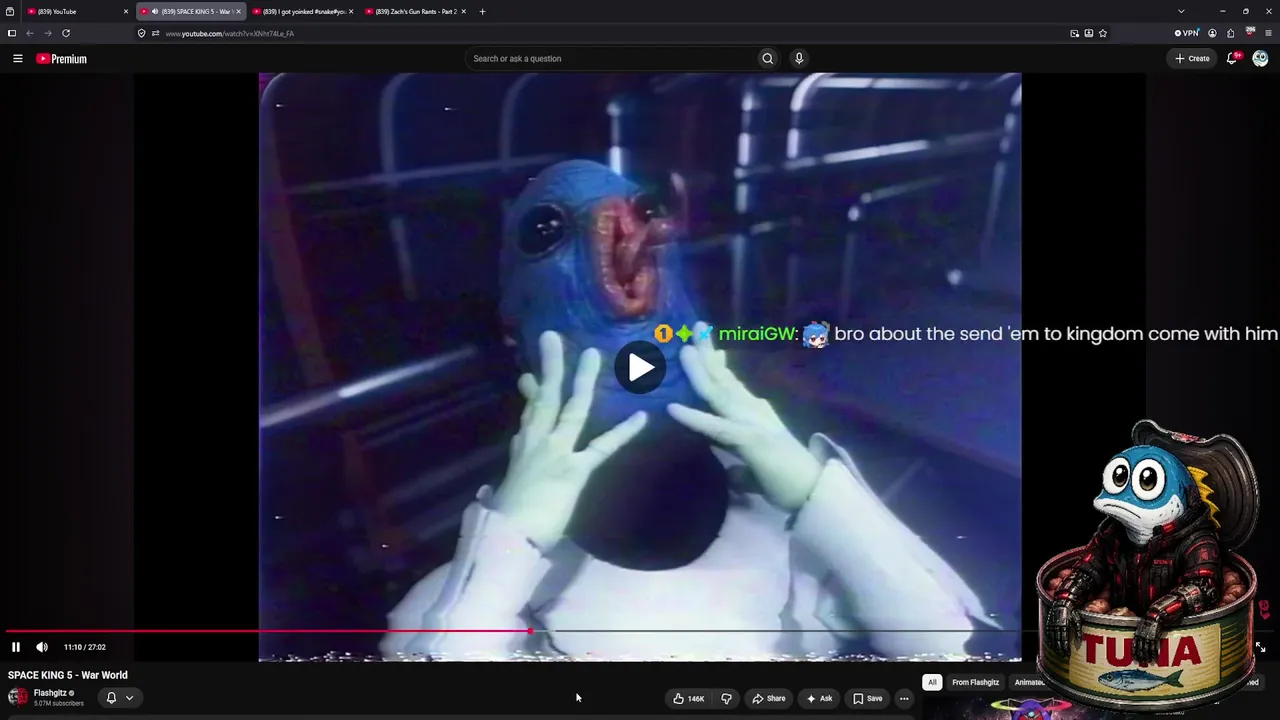The width and height of the screenshot is (1280, 720).
Task: Mute the video volume speaker
Action: click(42, 647)
